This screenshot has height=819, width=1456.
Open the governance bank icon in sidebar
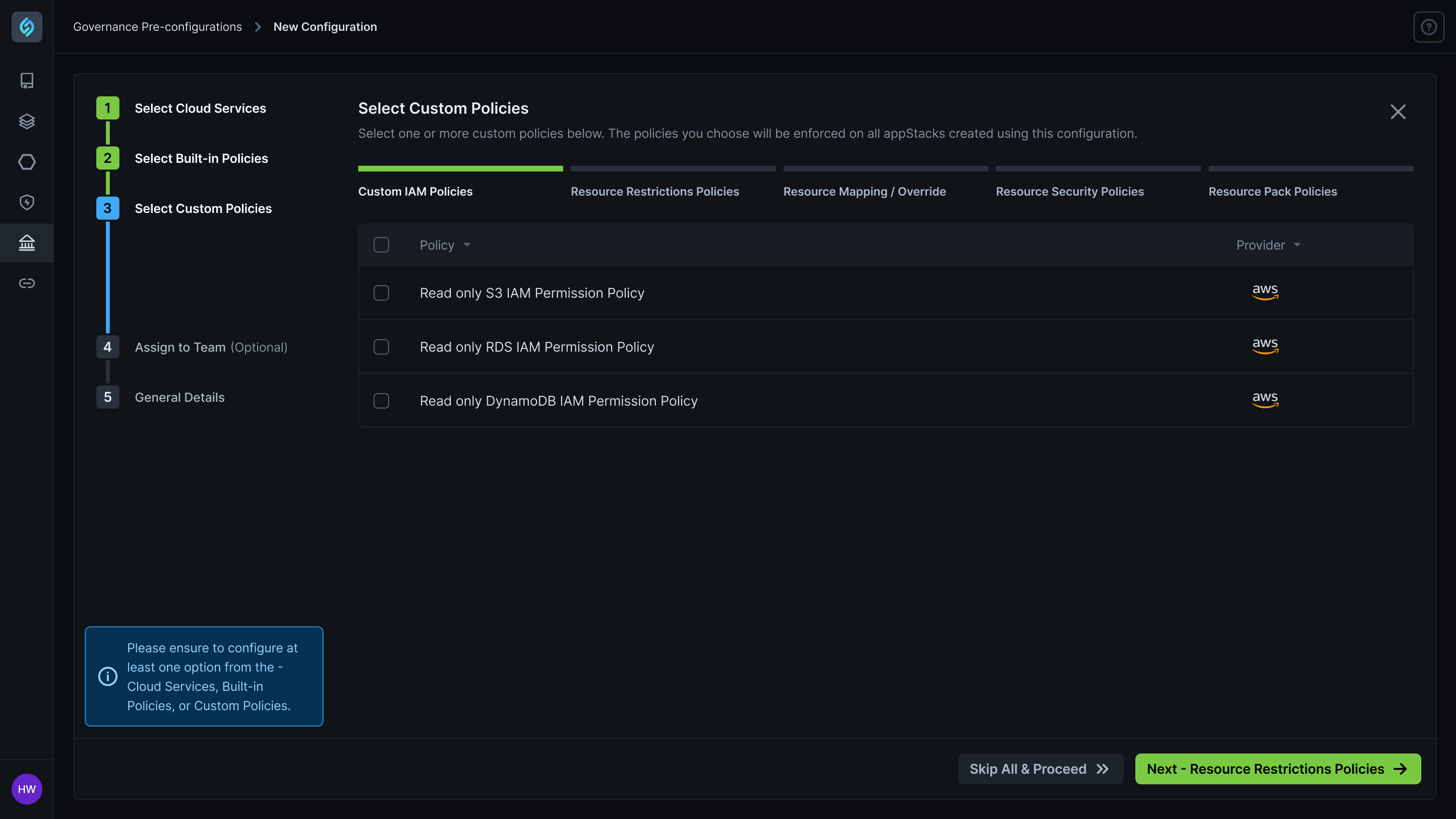26,243
